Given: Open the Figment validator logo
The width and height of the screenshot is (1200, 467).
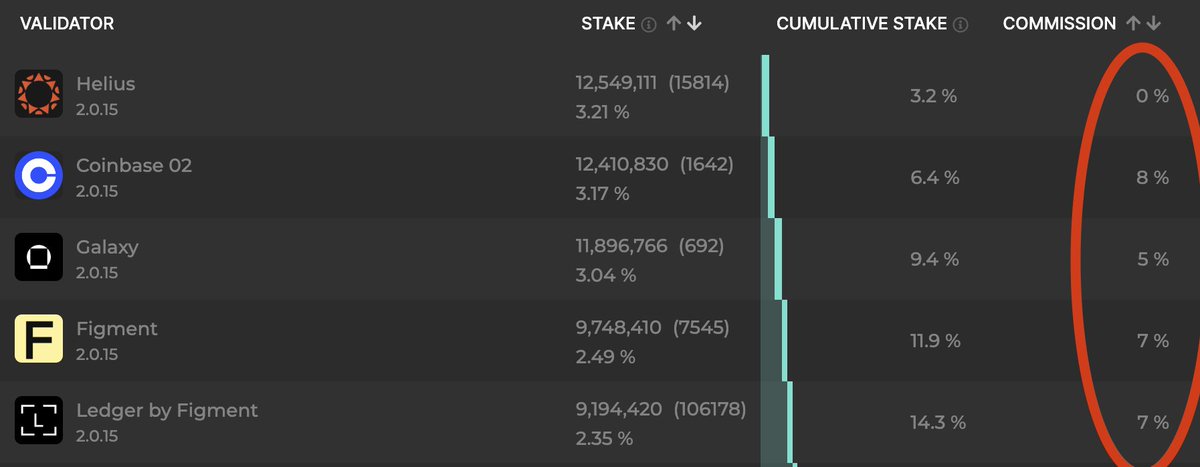Looking at the screenshot, I should coord(39,340).
